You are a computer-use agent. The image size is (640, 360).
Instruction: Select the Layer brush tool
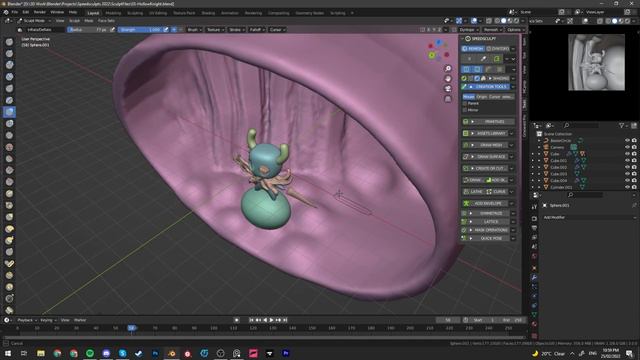tap(9, 100)
